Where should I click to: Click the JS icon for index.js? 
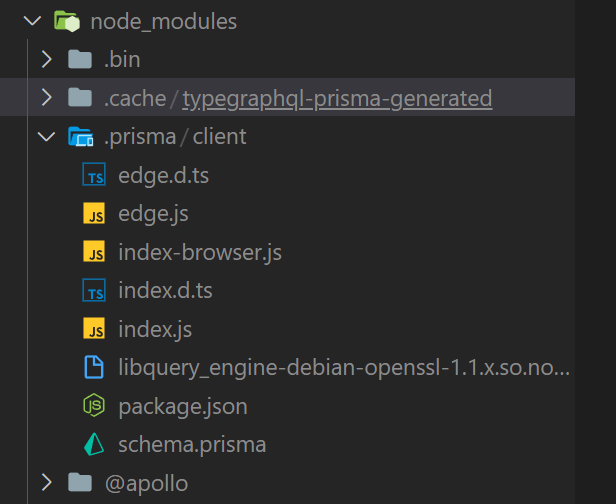(94, 328)
